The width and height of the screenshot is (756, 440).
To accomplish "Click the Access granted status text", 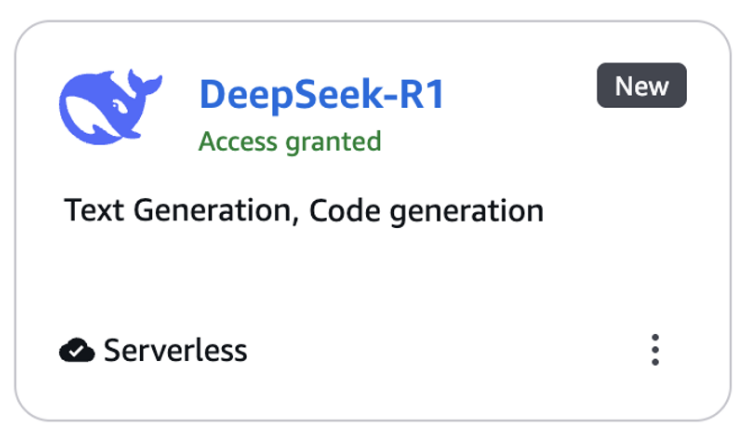I will click(290, 141).
